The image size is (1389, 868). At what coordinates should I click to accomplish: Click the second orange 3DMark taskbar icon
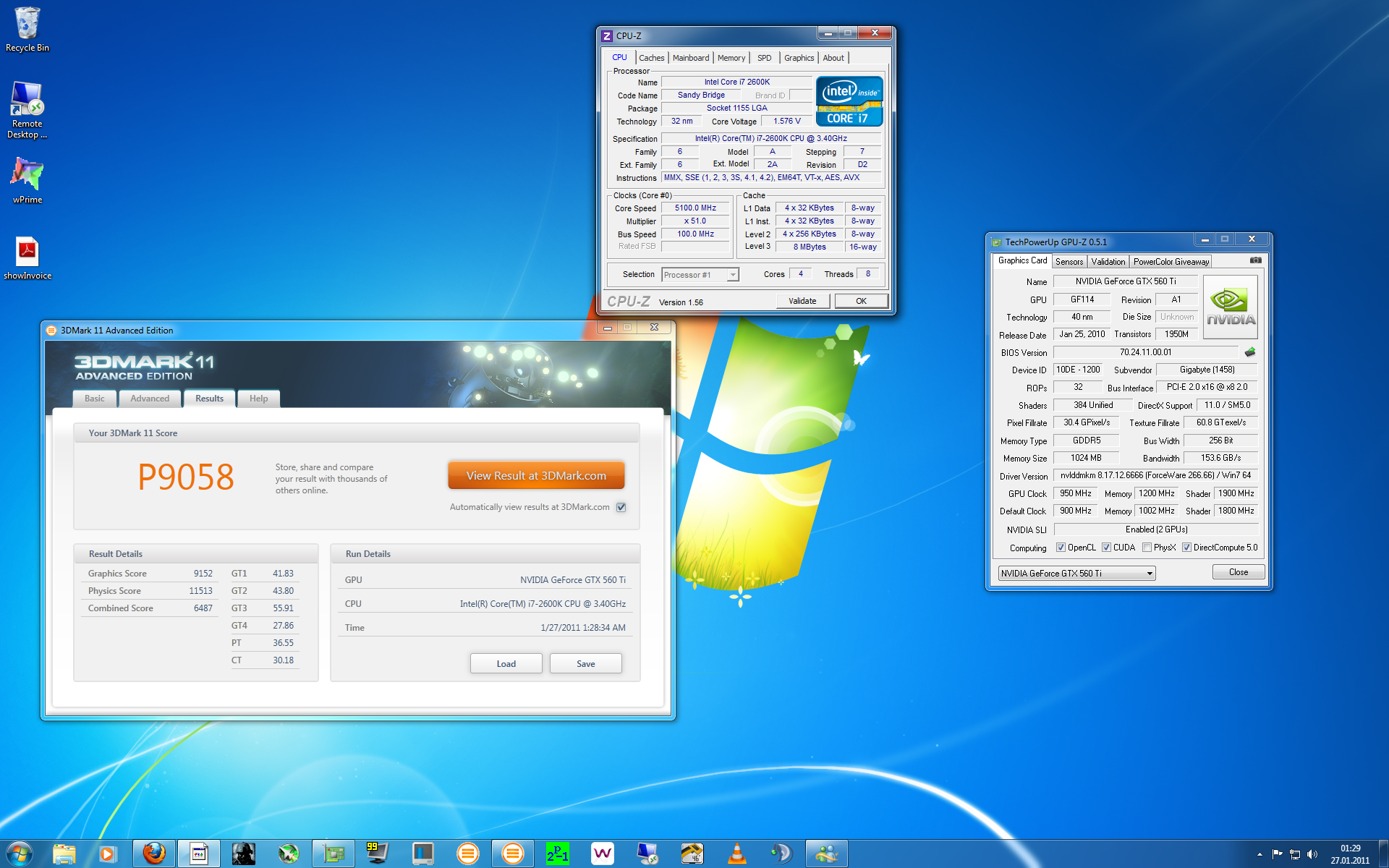tap(513, 854)
